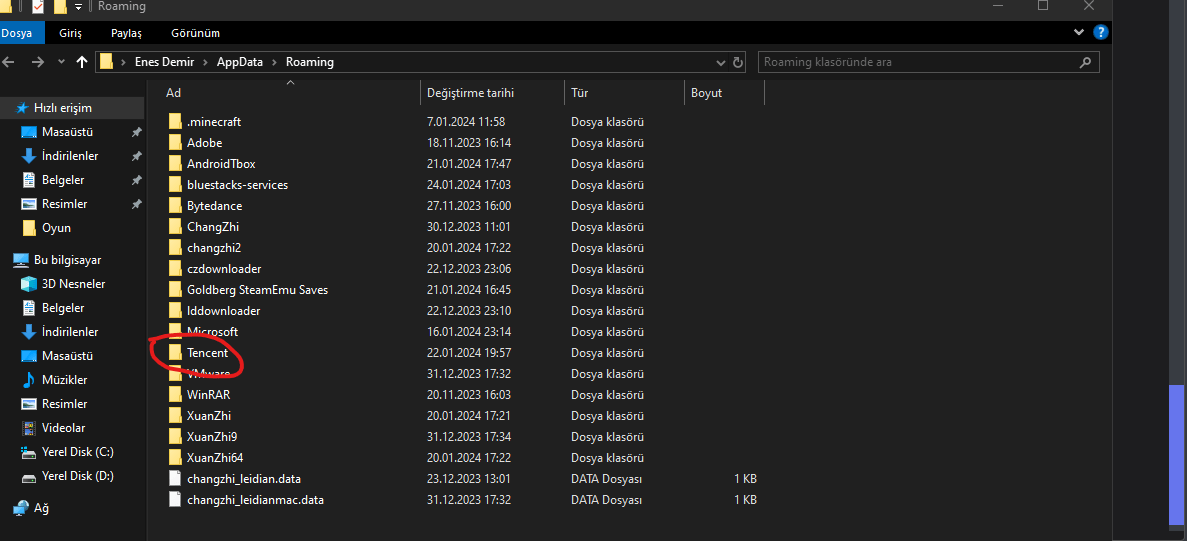
Task: Select Goldberg SteamEmu Saves folder icon
Action: (x=175, y=290)
